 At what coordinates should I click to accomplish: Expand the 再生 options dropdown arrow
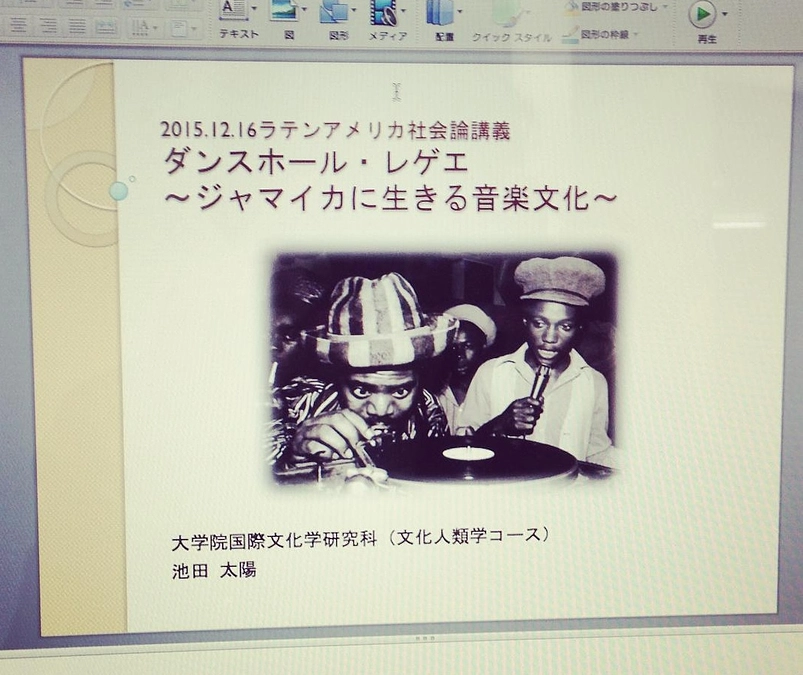tap(725, 14)
